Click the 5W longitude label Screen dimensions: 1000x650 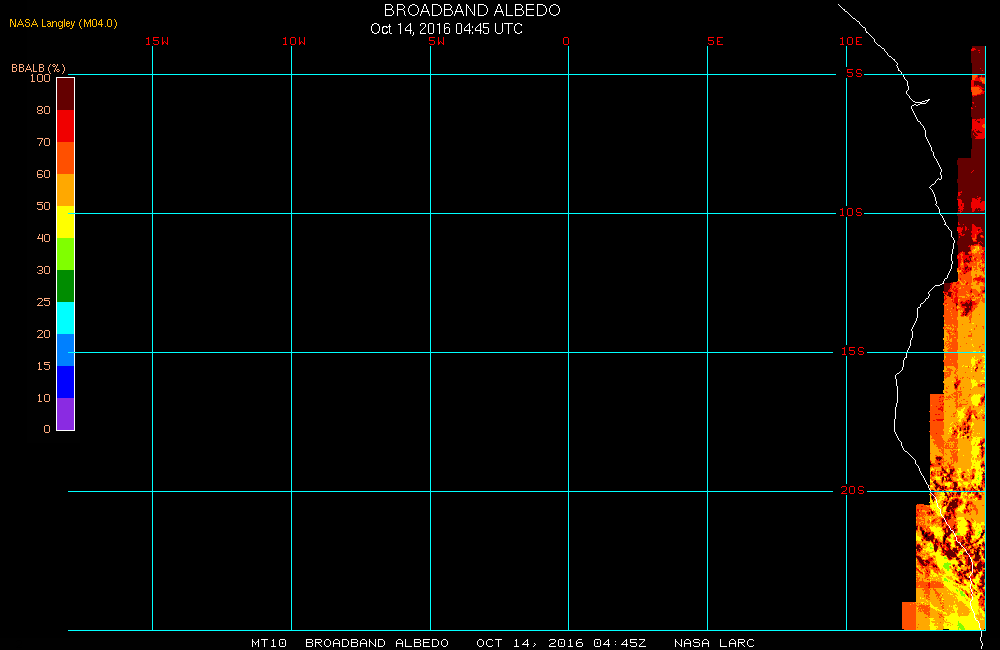pos(437,41)
